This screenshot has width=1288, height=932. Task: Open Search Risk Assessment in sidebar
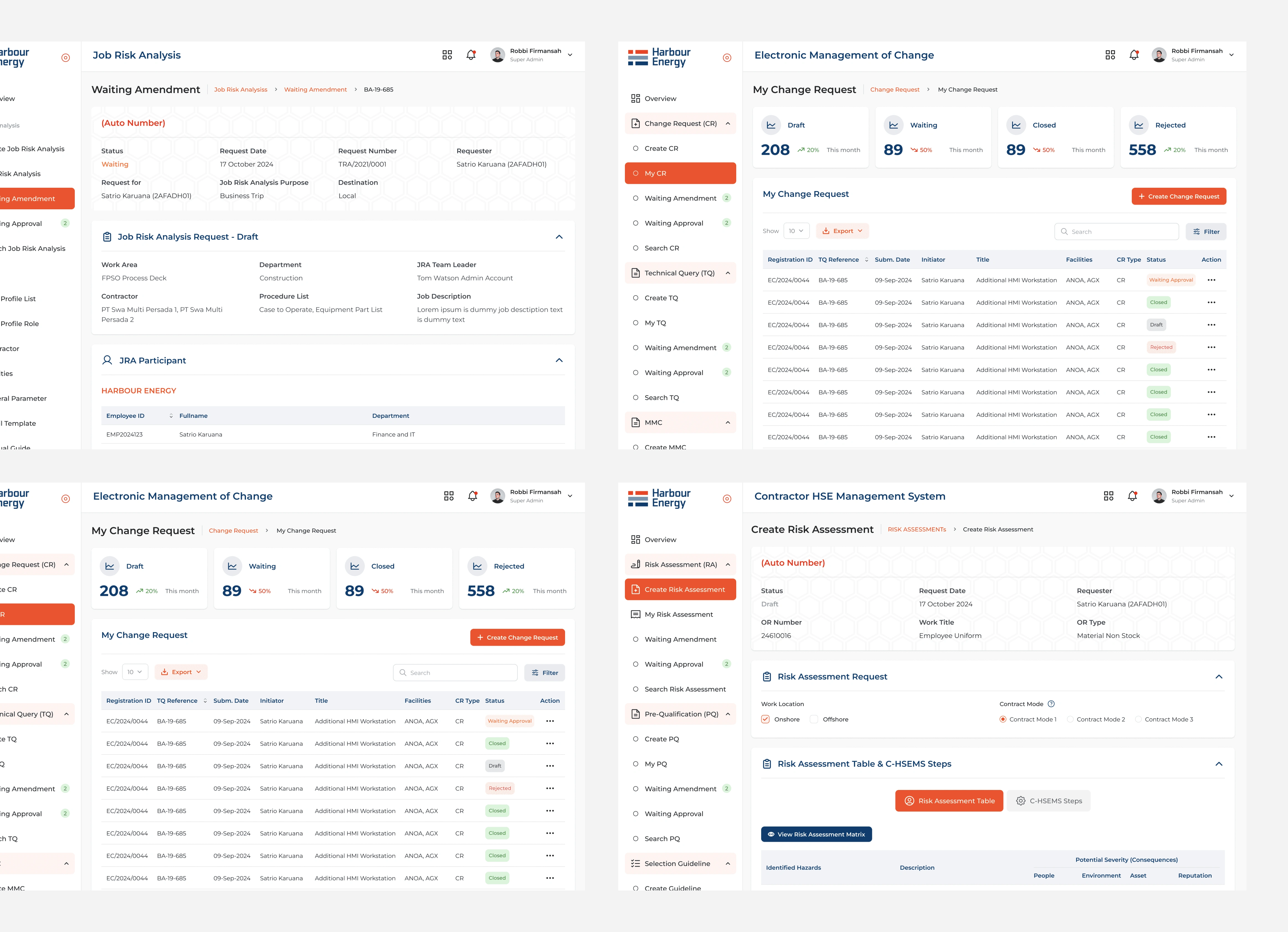684,689
